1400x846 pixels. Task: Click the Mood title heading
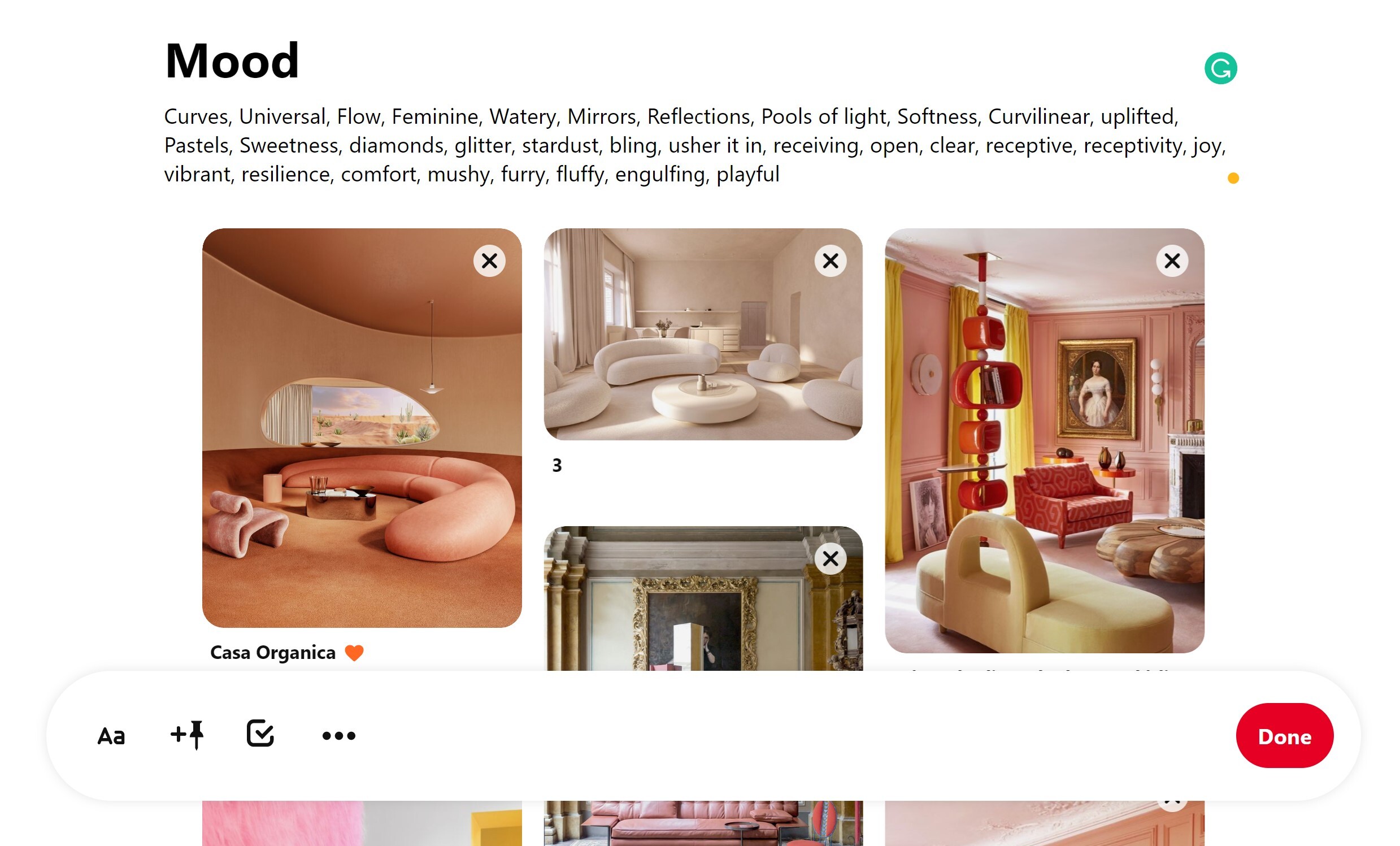pyautogui.click(x=232, y=60)
